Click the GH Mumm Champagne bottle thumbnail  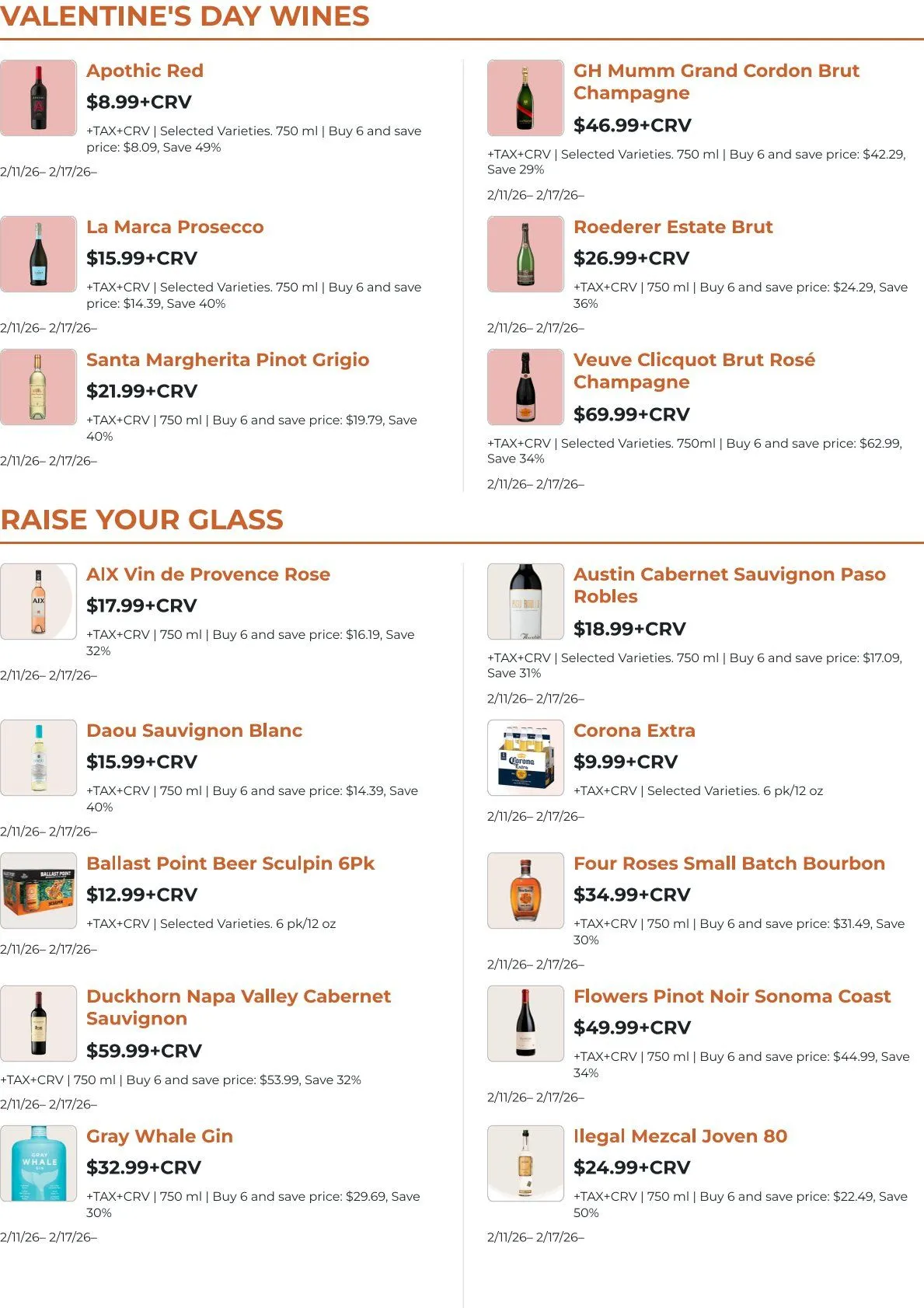point(525,98)
